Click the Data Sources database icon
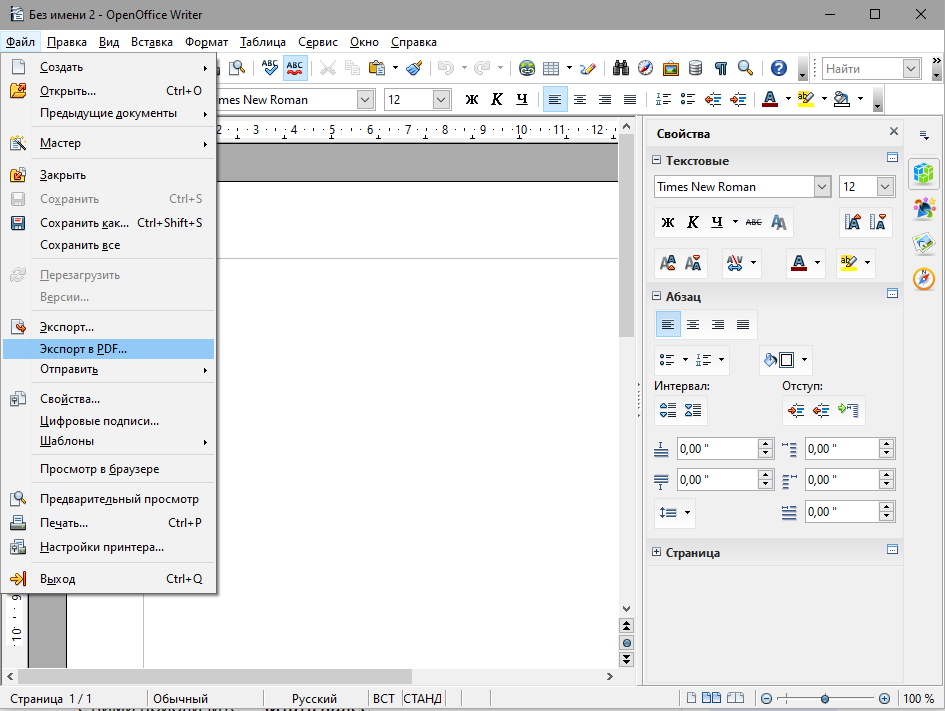945x711 pixels. tap(695, 68)
